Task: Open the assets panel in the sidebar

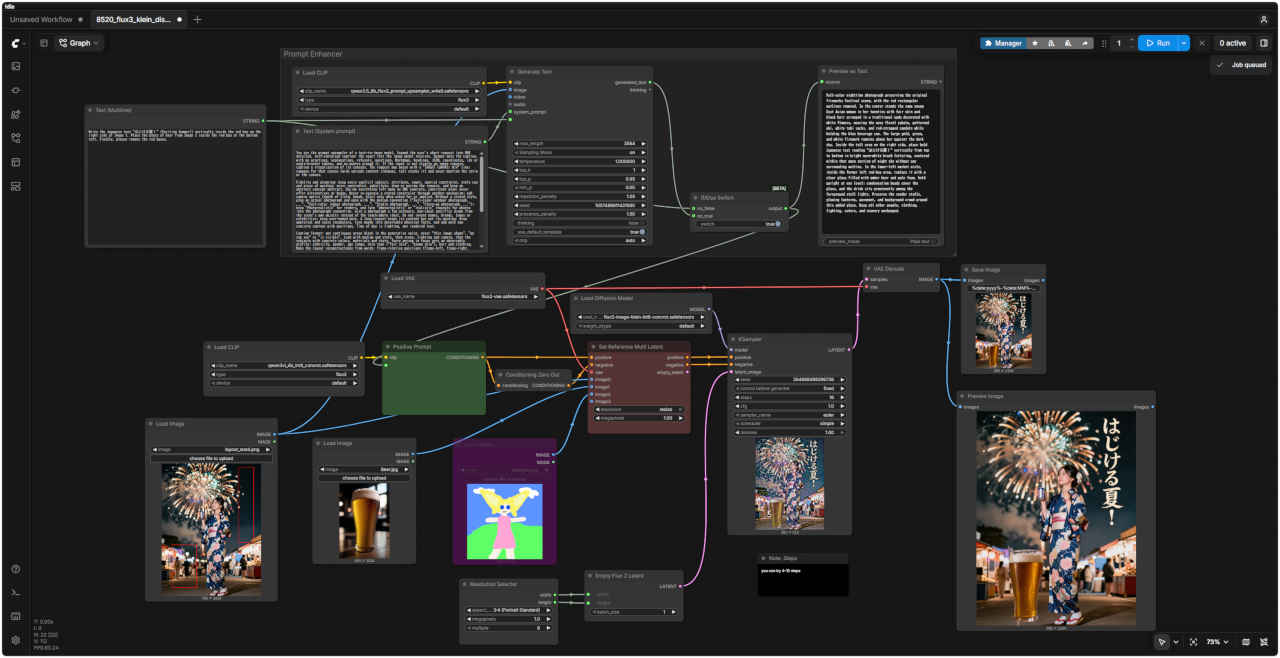Action: click(x=16, y=66)
